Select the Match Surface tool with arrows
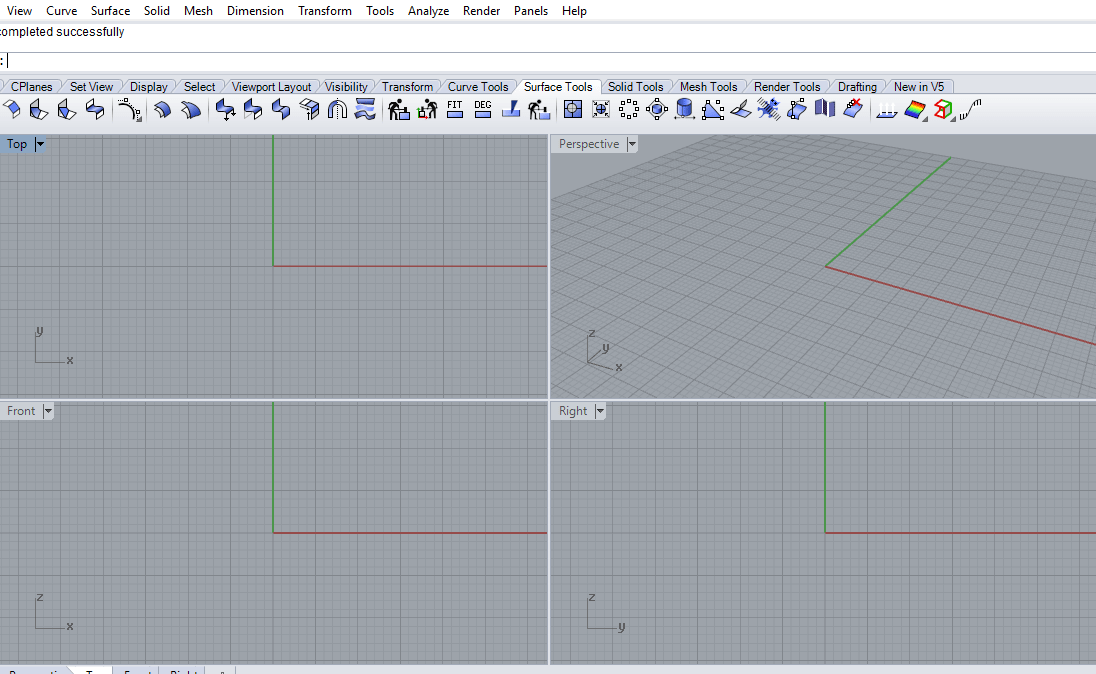Screen dimensions: 1096x674 click(x=225, y=109)
